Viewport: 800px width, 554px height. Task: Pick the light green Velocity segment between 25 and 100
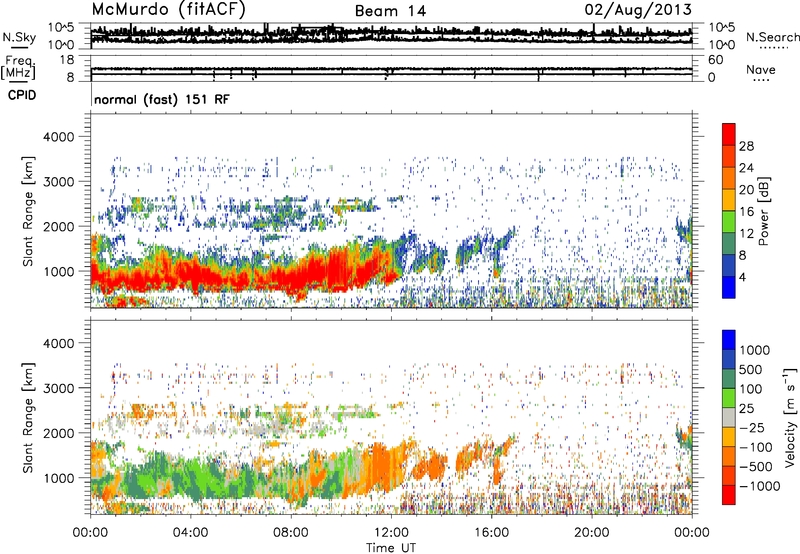729,398
